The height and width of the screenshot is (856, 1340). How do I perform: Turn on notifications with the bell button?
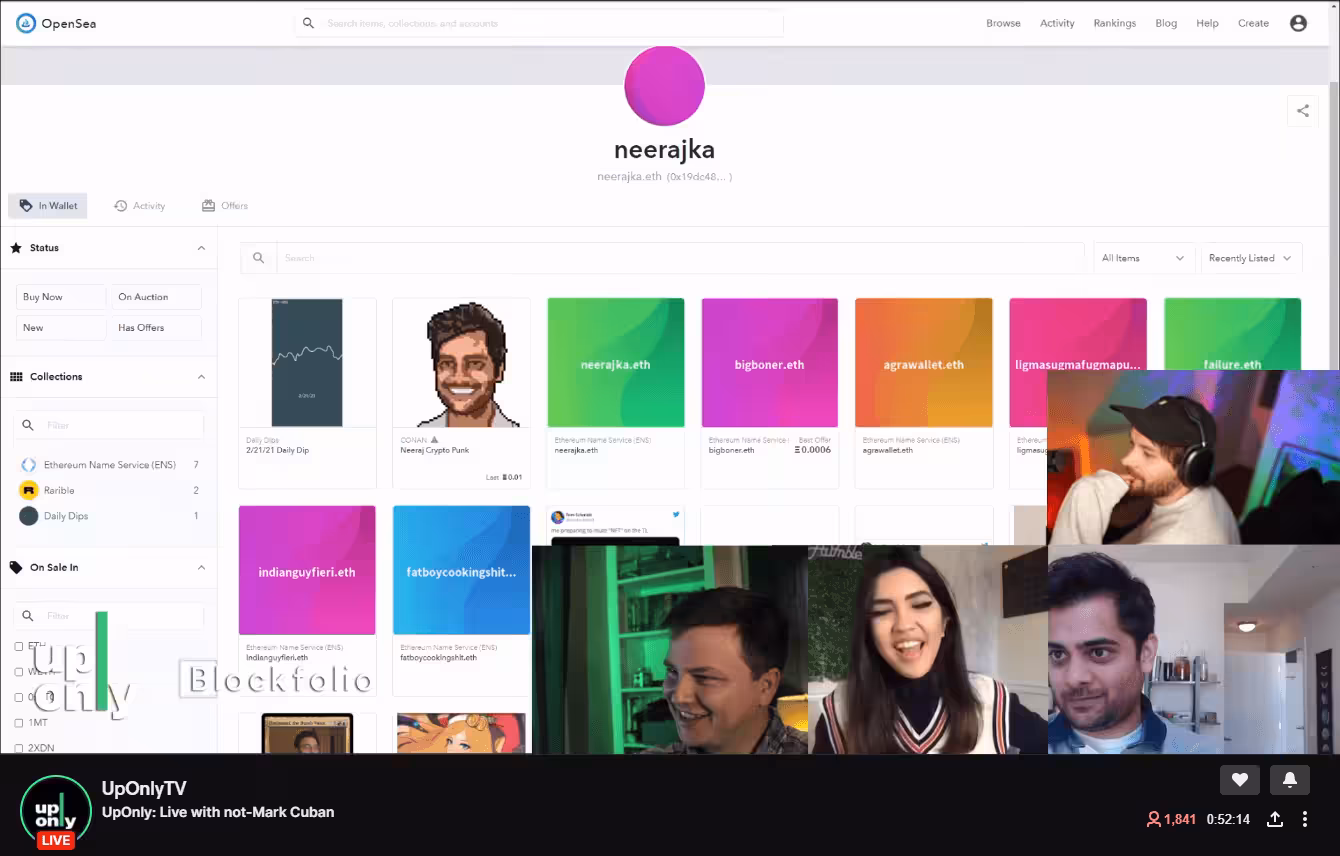tap(1290, 780)
